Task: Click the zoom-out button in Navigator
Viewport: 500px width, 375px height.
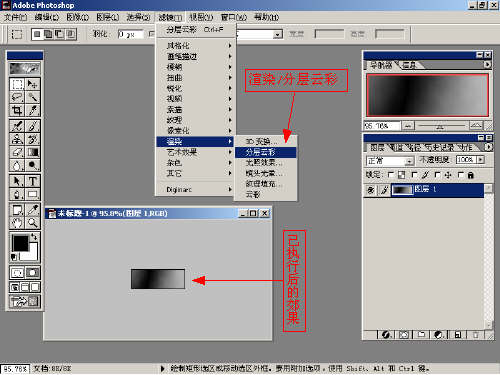Action: pyautogui.click(x=408, y=126)
